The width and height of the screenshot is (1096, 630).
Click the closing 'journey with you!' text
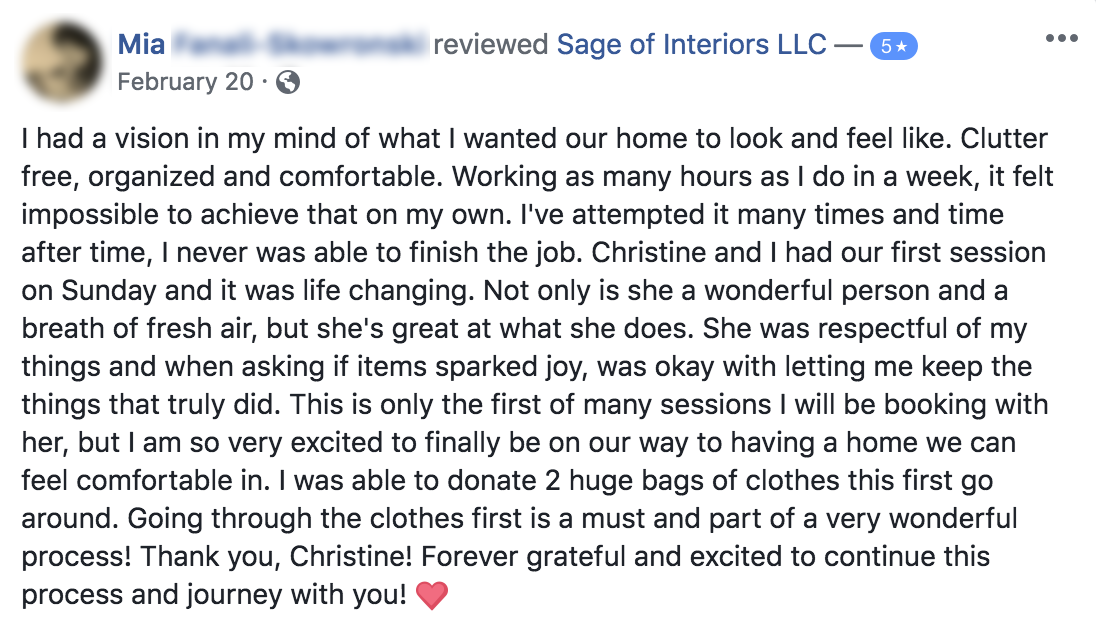tap(296, 595)
